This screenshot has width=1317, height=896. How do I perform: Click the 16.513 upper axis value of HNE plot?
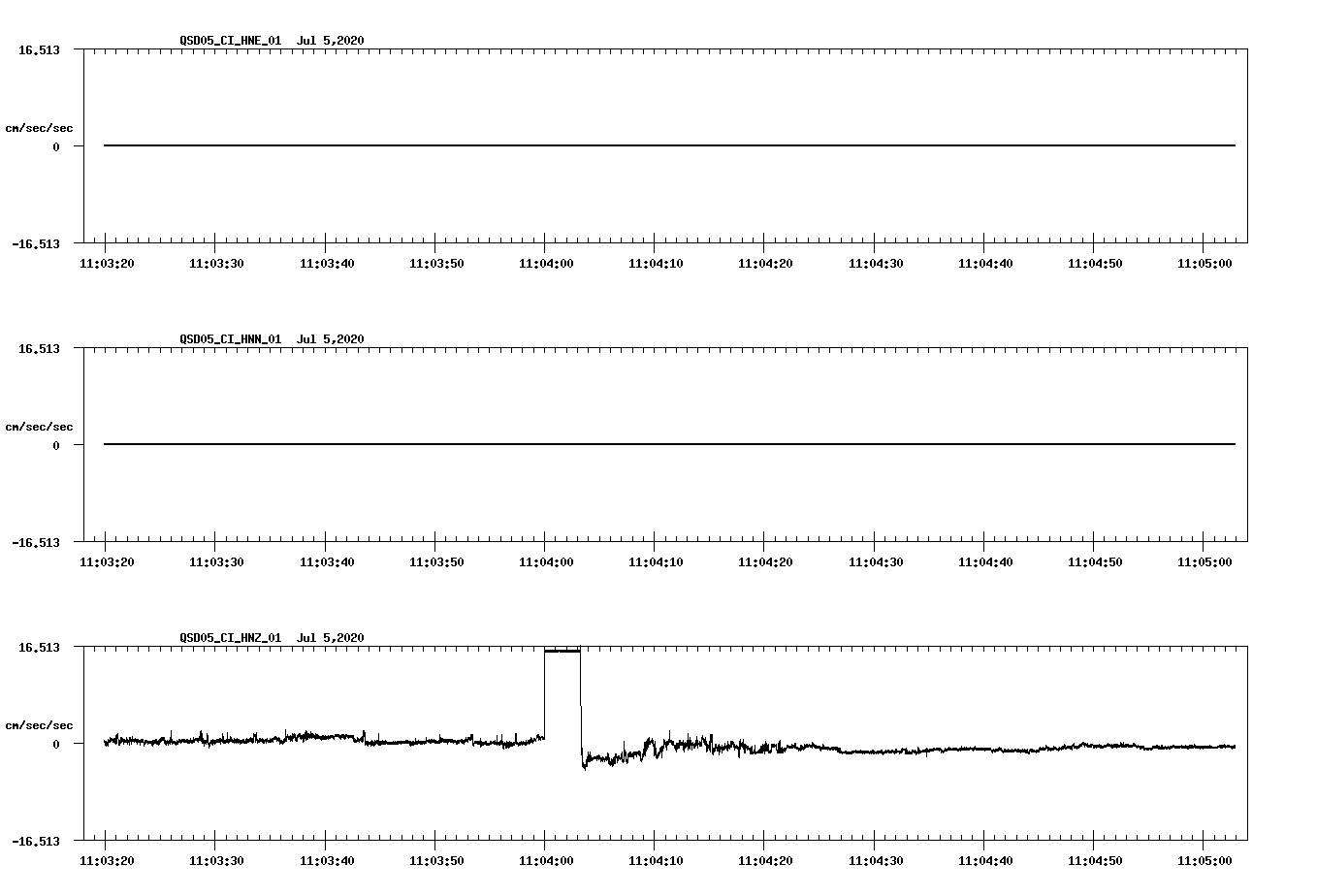tap(39, 49)
